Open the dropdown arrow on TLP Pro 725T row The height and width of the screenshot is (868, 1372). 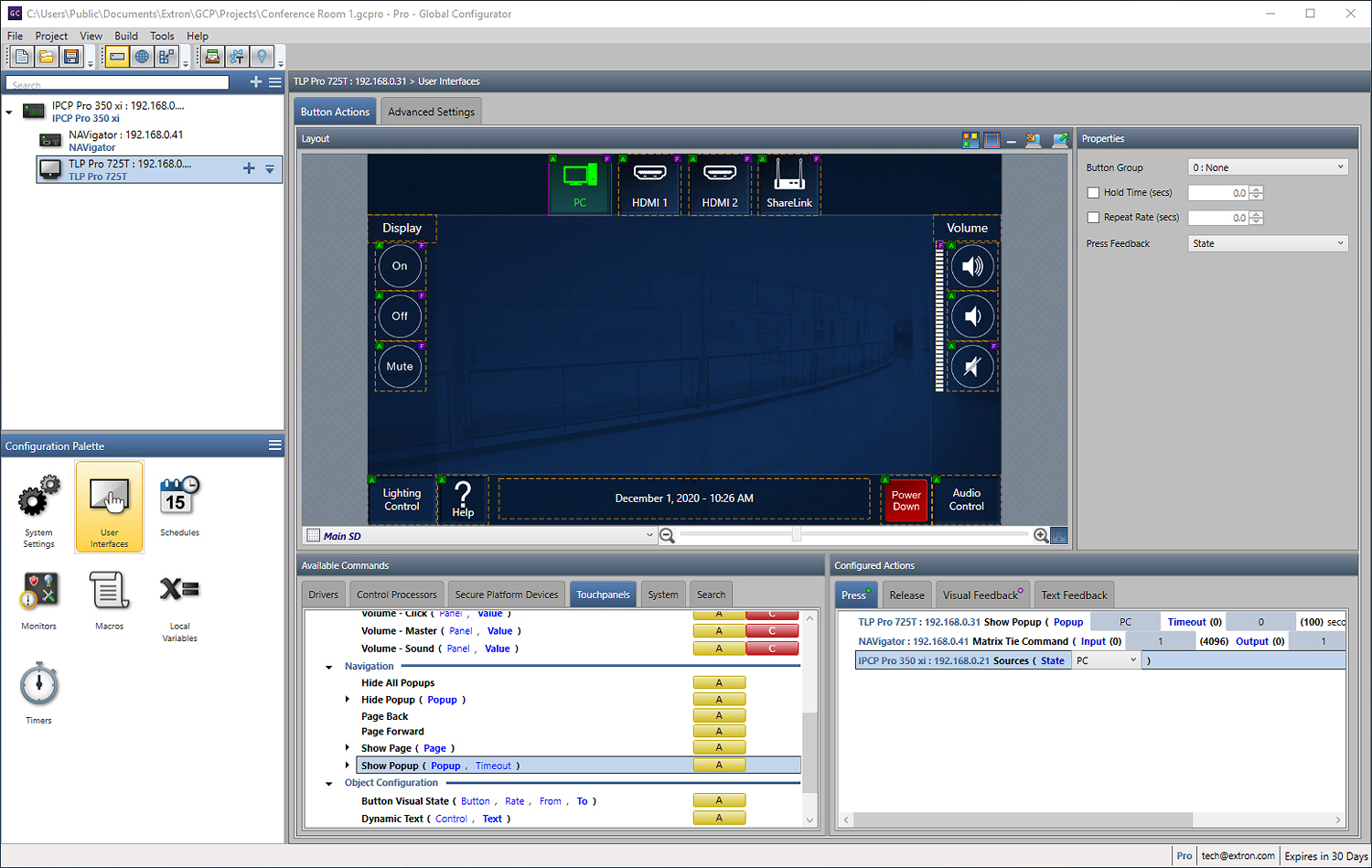pos(270,169)
